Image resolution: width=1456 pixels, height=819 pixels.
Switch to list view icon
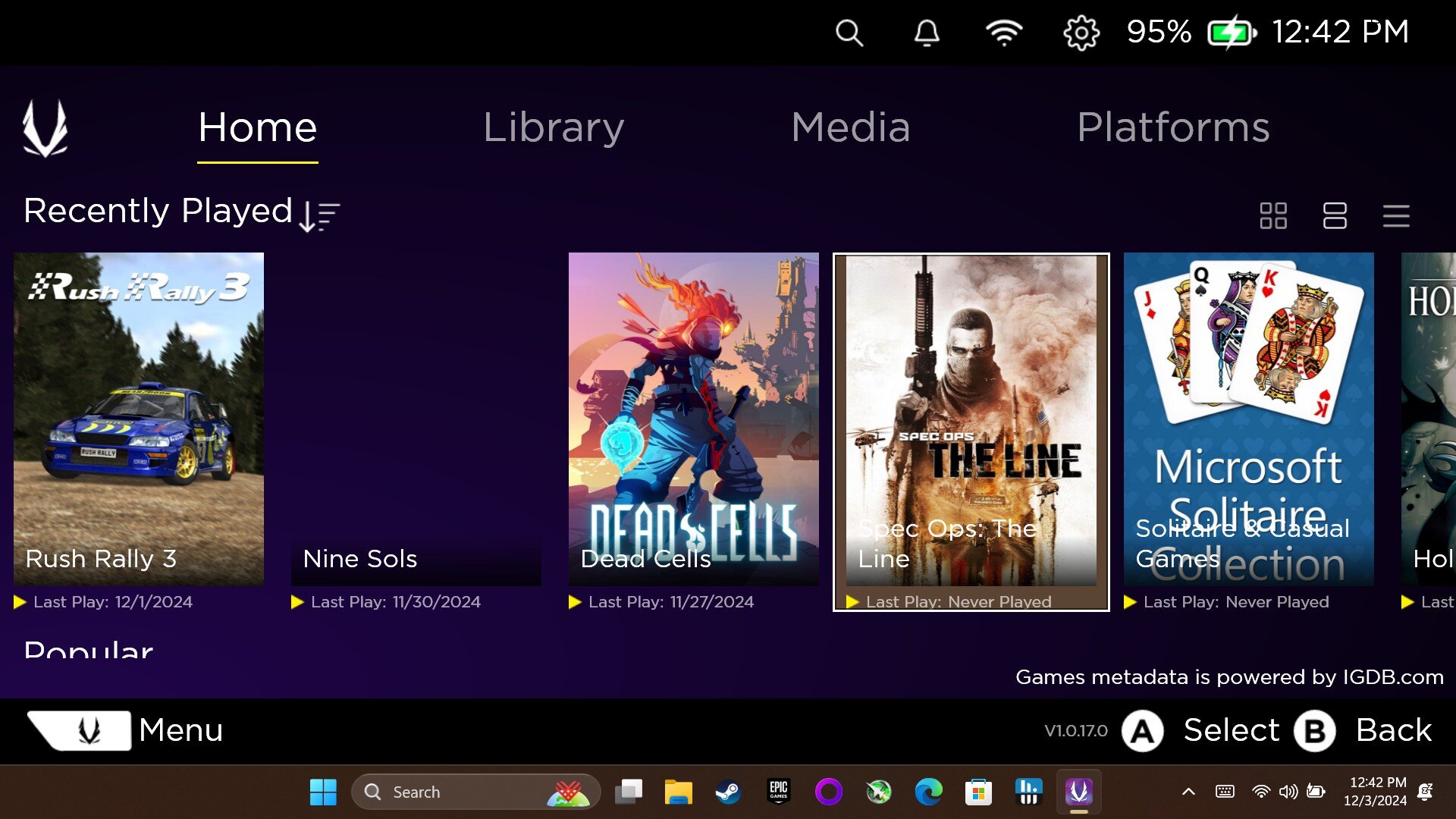(1396, 215)
